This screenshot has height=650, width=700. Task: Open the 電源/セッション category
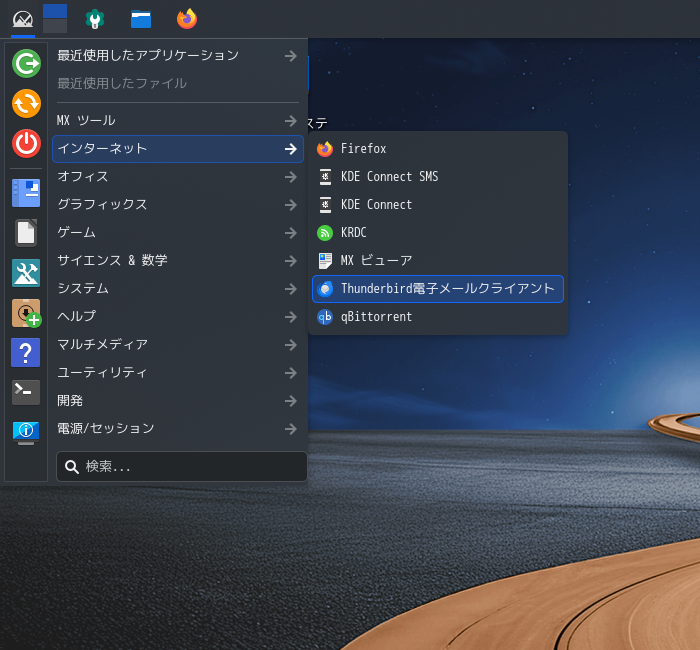(178, 429)
